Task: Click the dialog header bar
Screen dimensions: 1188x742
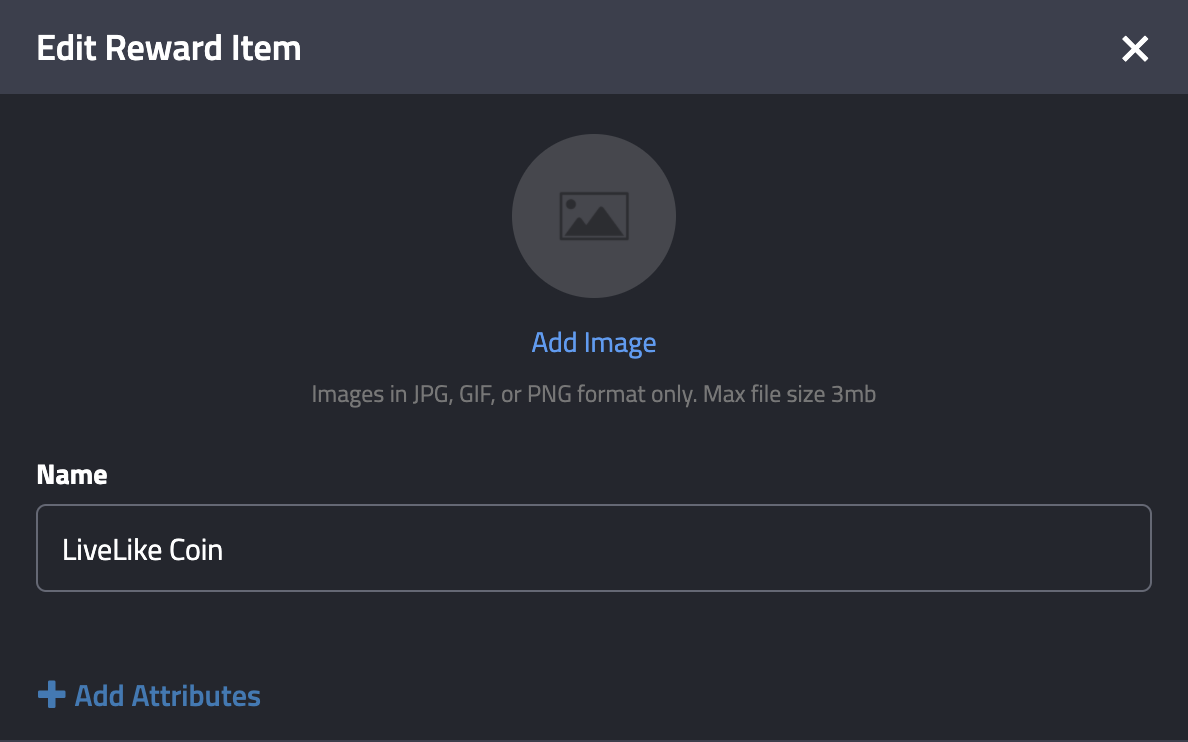Action: (x=594, y=47)
